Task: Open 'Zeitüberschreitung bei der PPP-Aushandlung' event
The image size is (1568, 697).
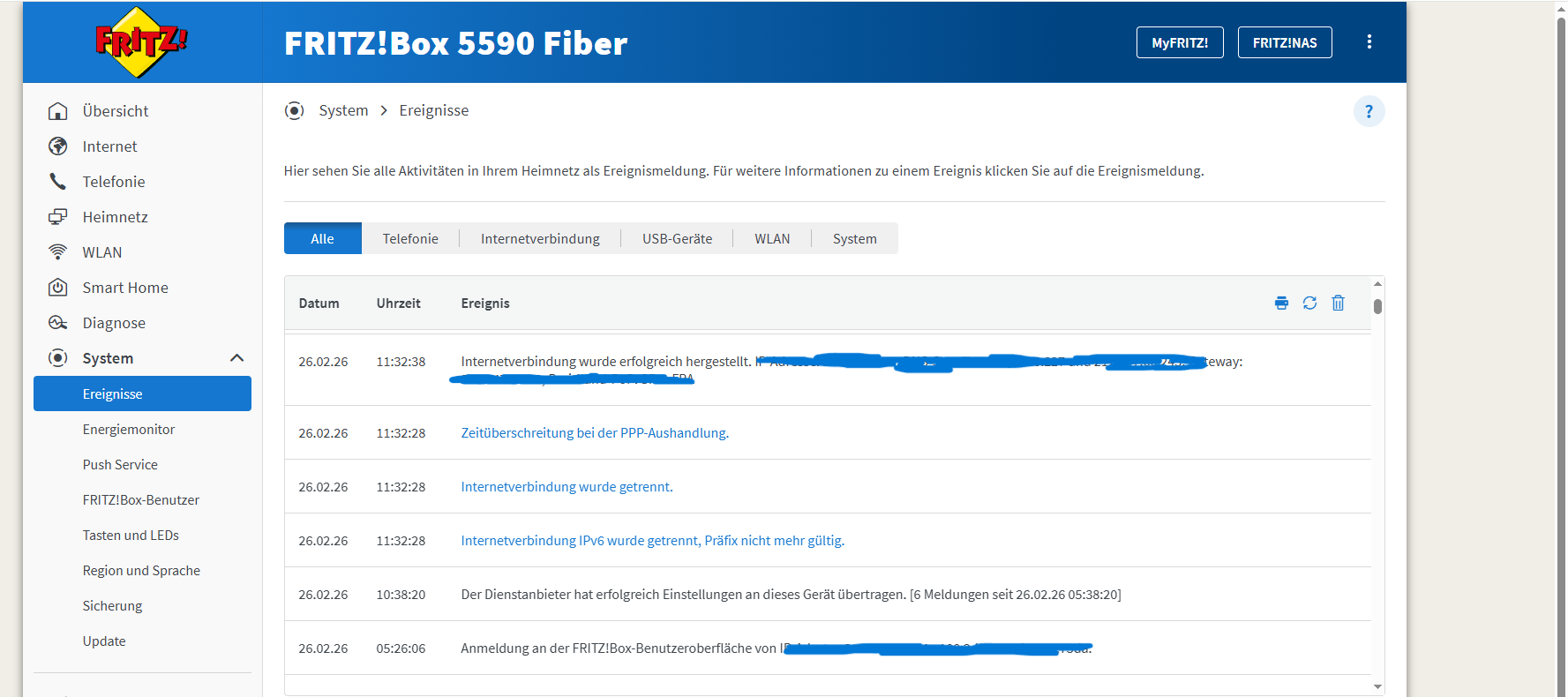Action: [595, 433]
